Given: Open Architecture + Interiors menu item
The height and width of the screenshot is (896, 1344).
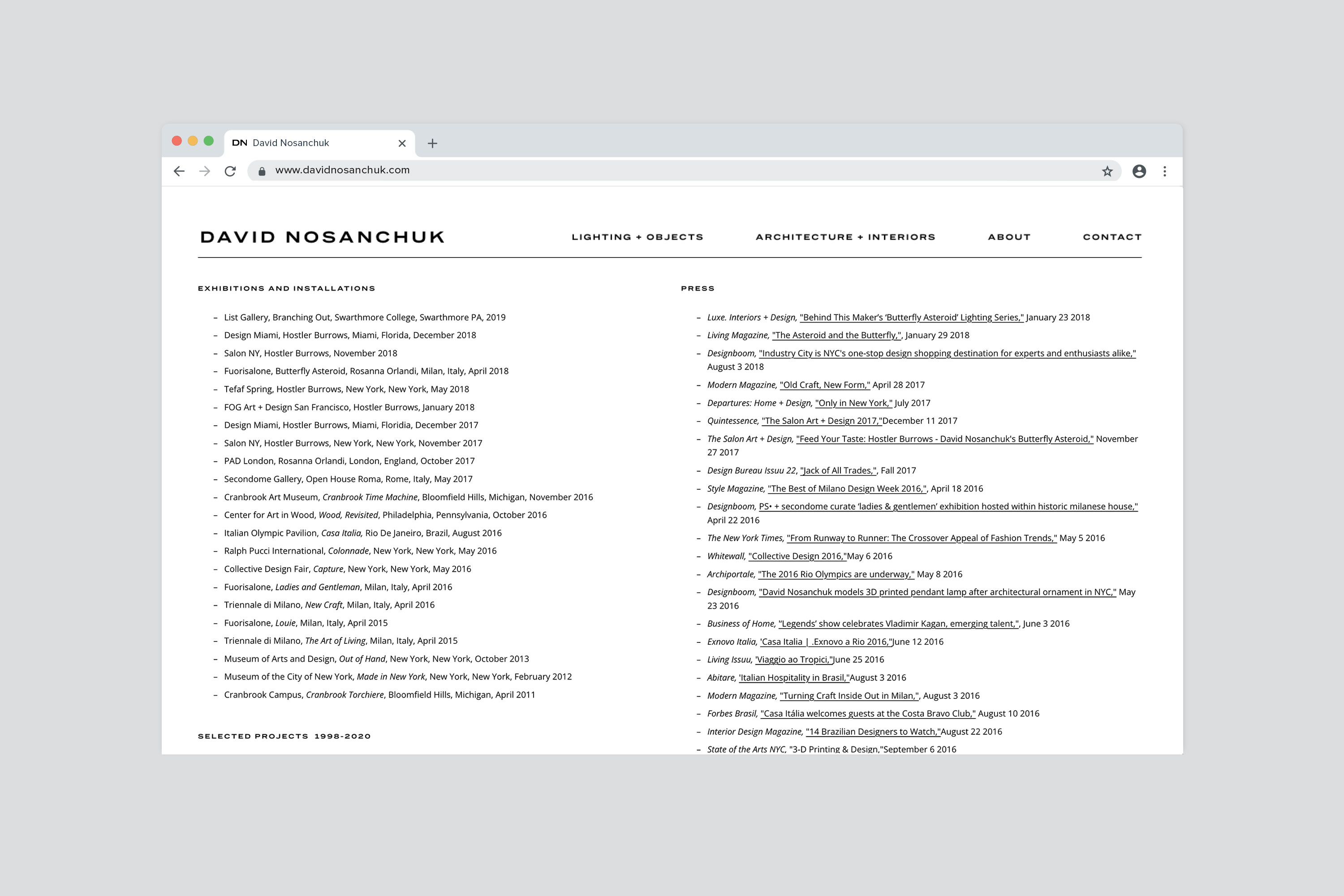Looking at the screenshot, I should (x=845, y=237).
